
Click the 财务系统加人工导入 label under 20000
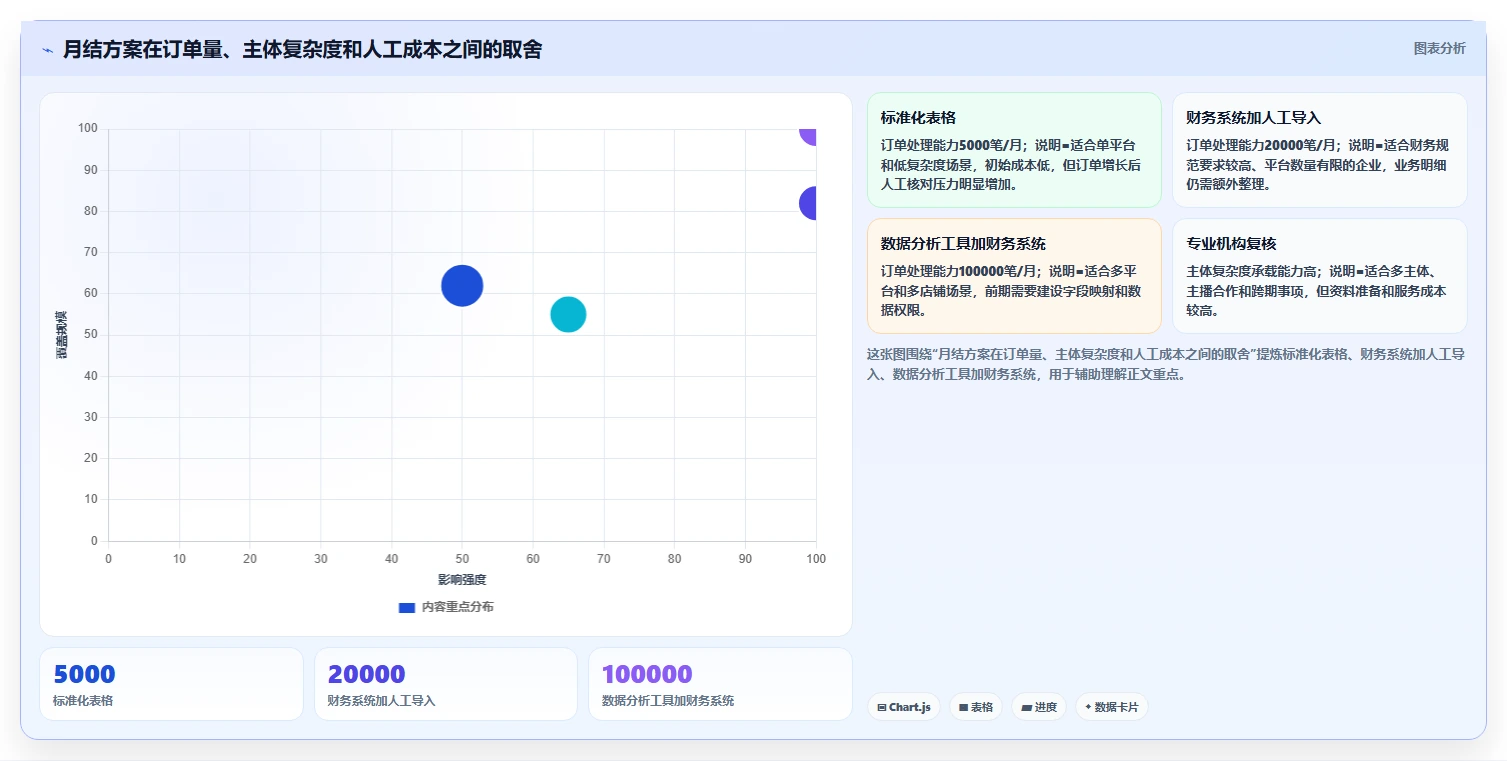(381, 701)
